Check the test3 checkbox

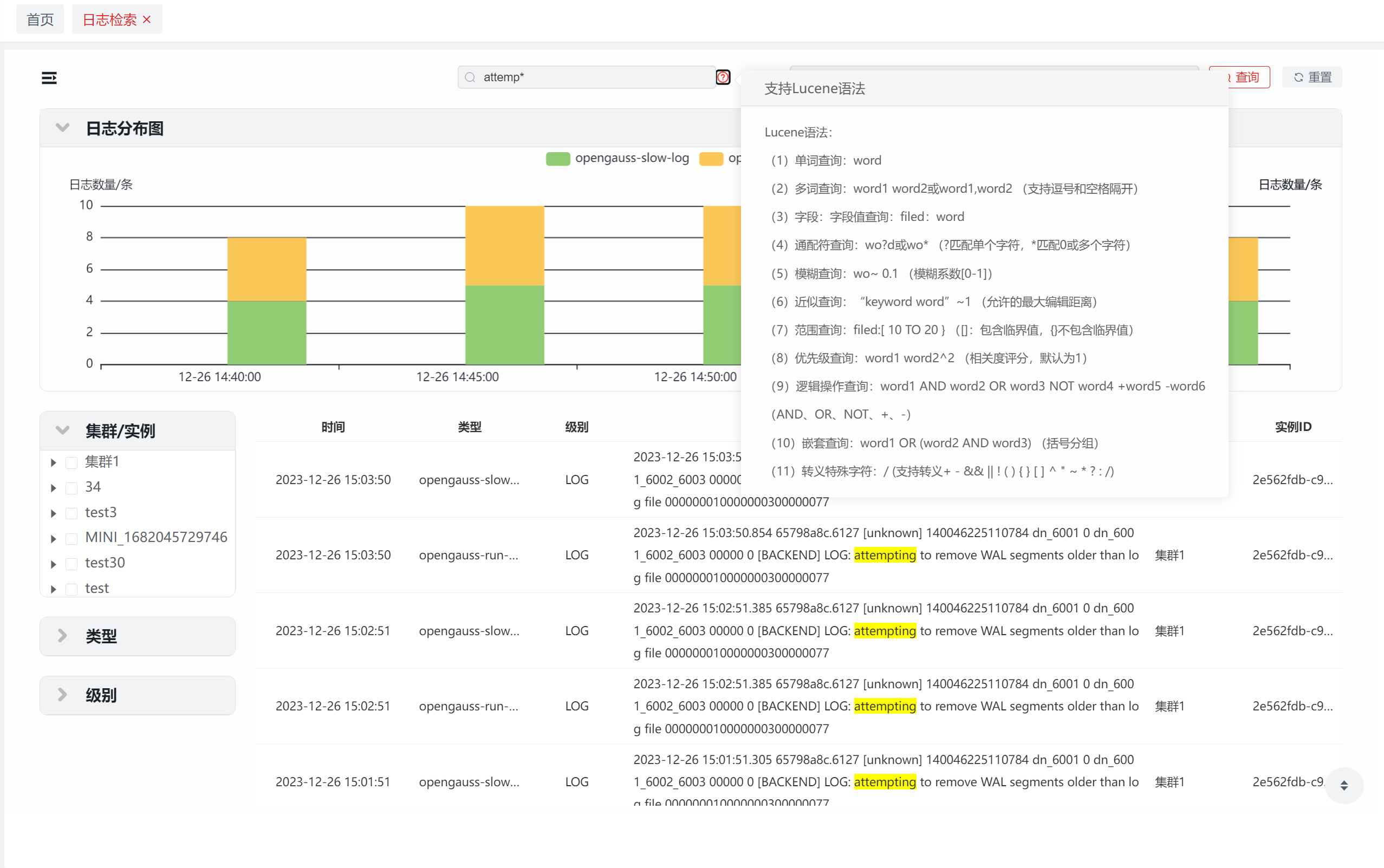click(x=72, y=513)
